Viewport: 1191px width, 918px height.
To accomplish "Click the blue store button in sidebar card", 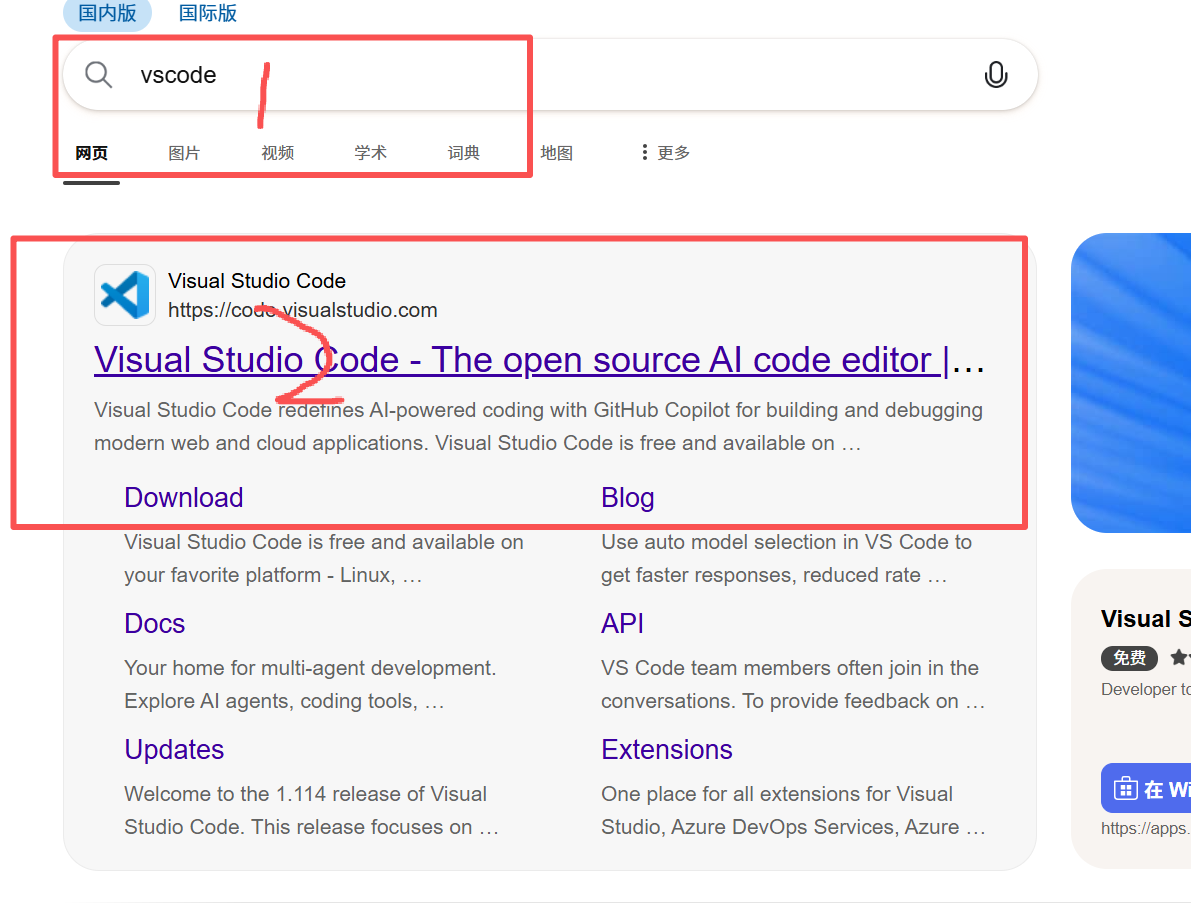I will click(1146, 788).
